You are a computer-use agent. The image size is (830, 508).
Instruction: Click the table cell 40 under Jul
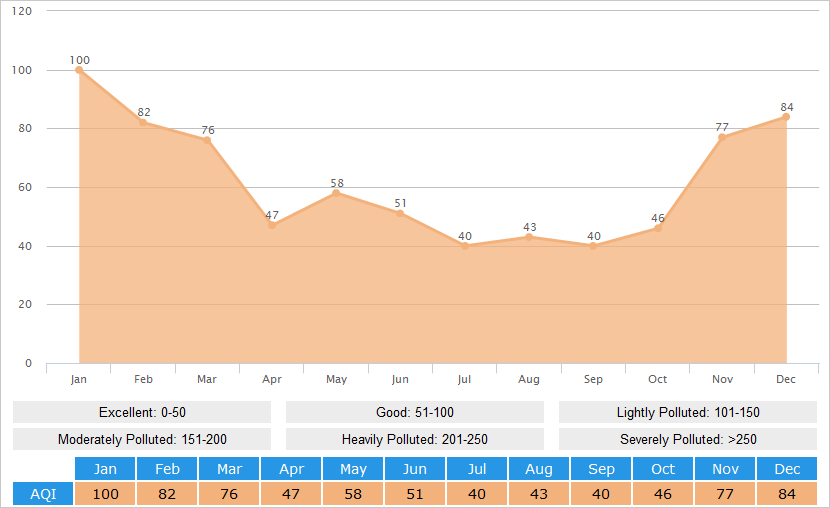477,494
